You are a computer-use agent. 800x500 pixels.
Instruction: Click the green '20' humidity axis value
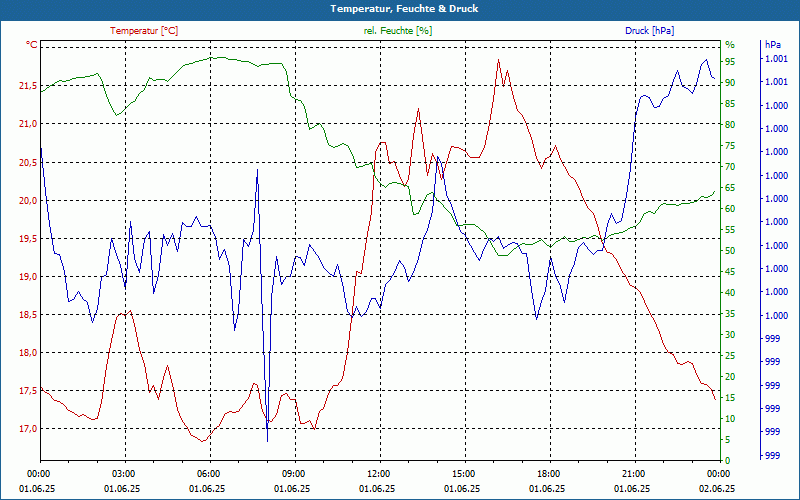pos(730,377)
